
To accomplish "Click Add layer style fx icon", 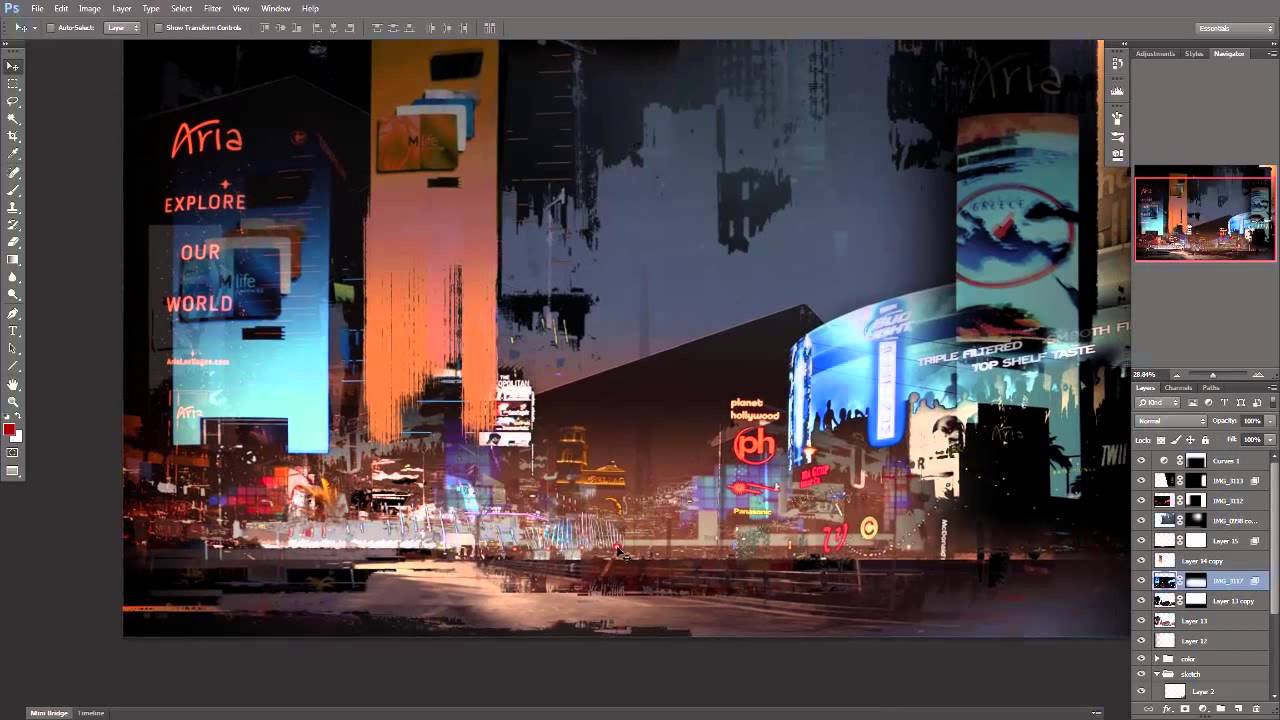I will pos(1168,708).
